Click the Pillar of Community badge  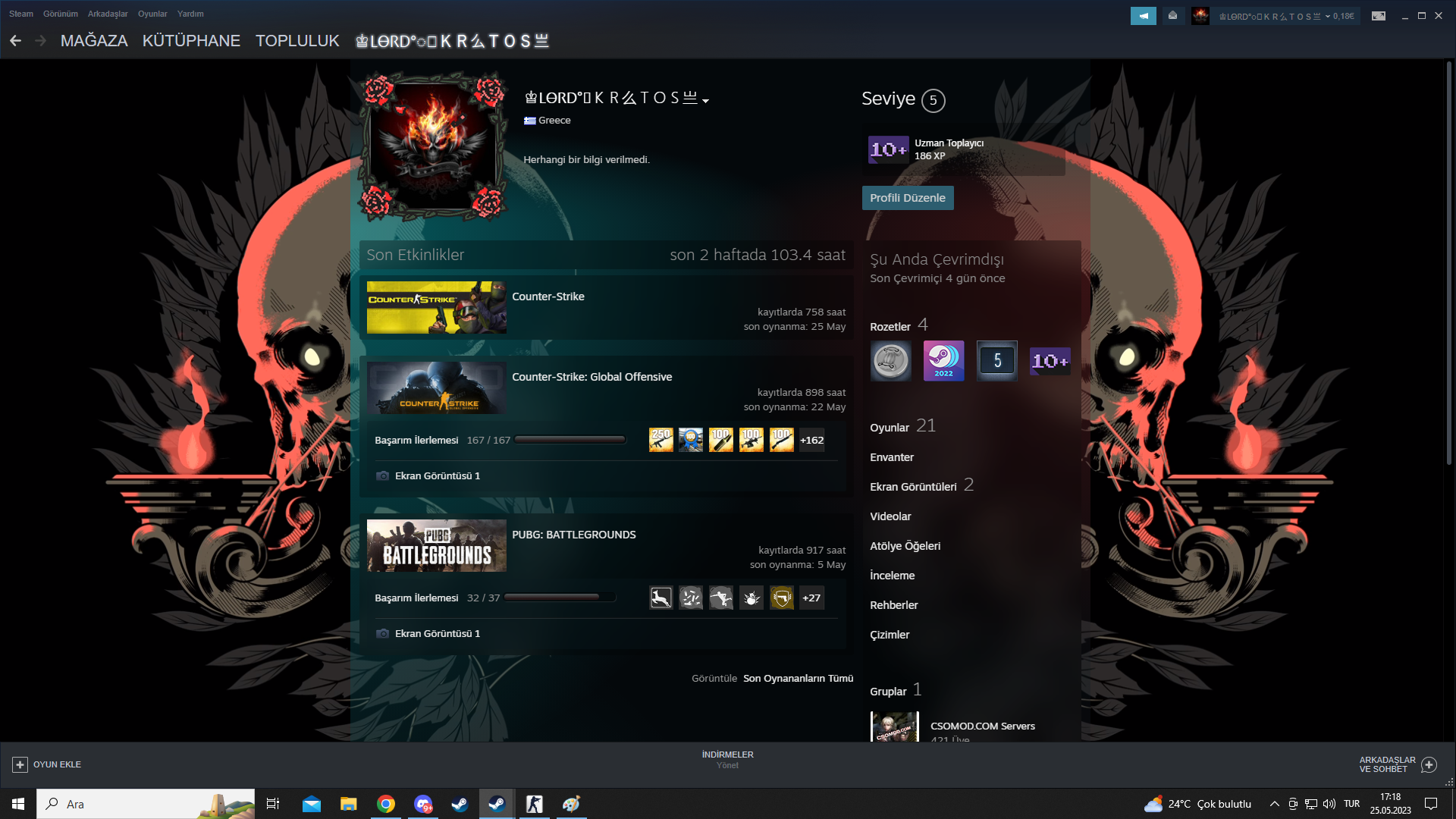[x=890, y=361]
